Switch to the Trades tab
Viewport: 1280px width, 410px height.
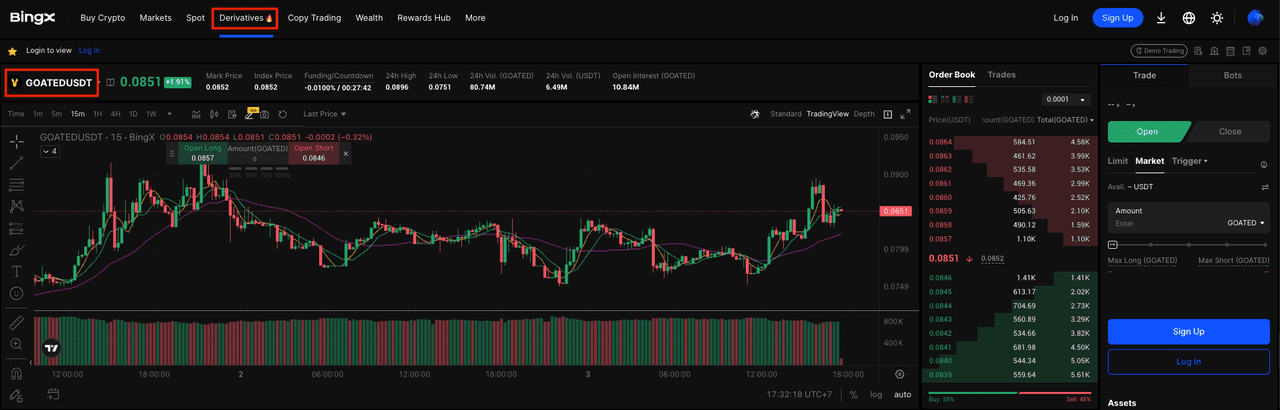tap(1001, 75)
